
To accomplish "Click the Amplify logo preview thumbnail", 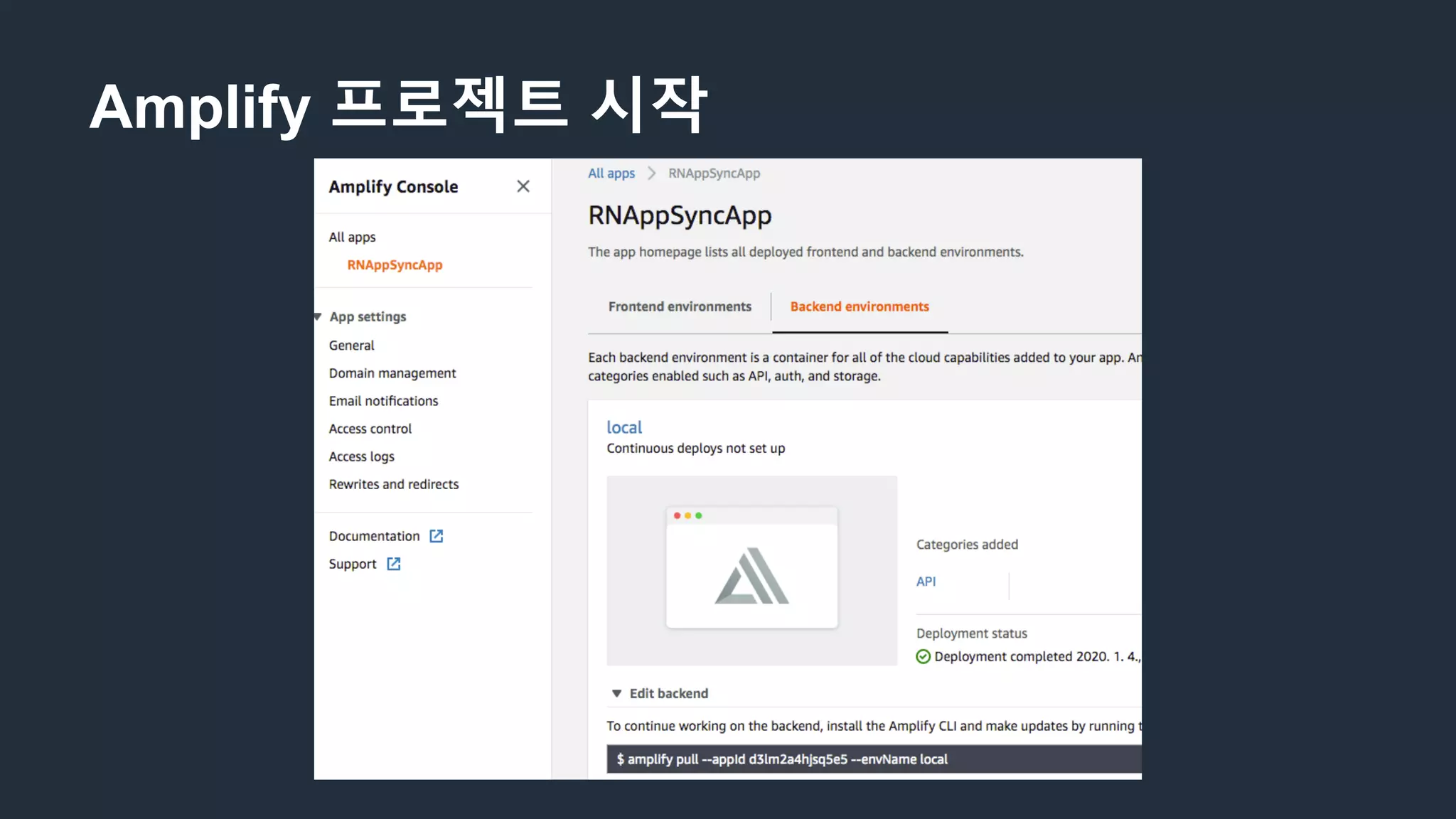I will click(751, 571).
